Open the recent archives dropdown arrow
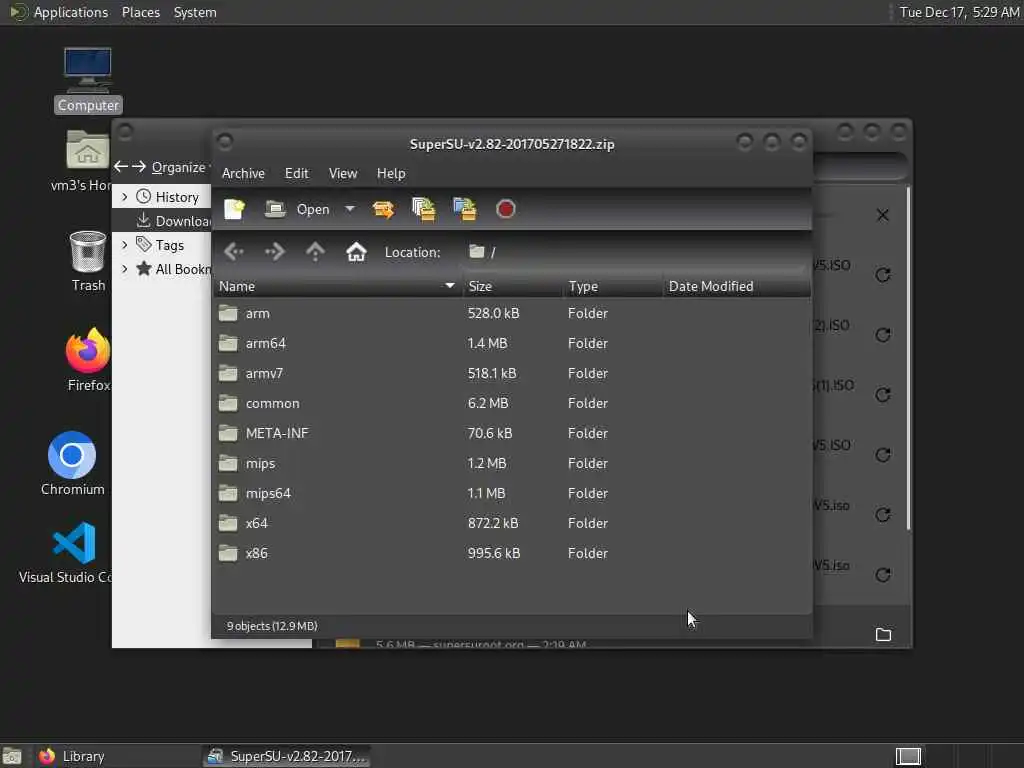Screen dimensions: 1024x768 [x=350, y=209]
